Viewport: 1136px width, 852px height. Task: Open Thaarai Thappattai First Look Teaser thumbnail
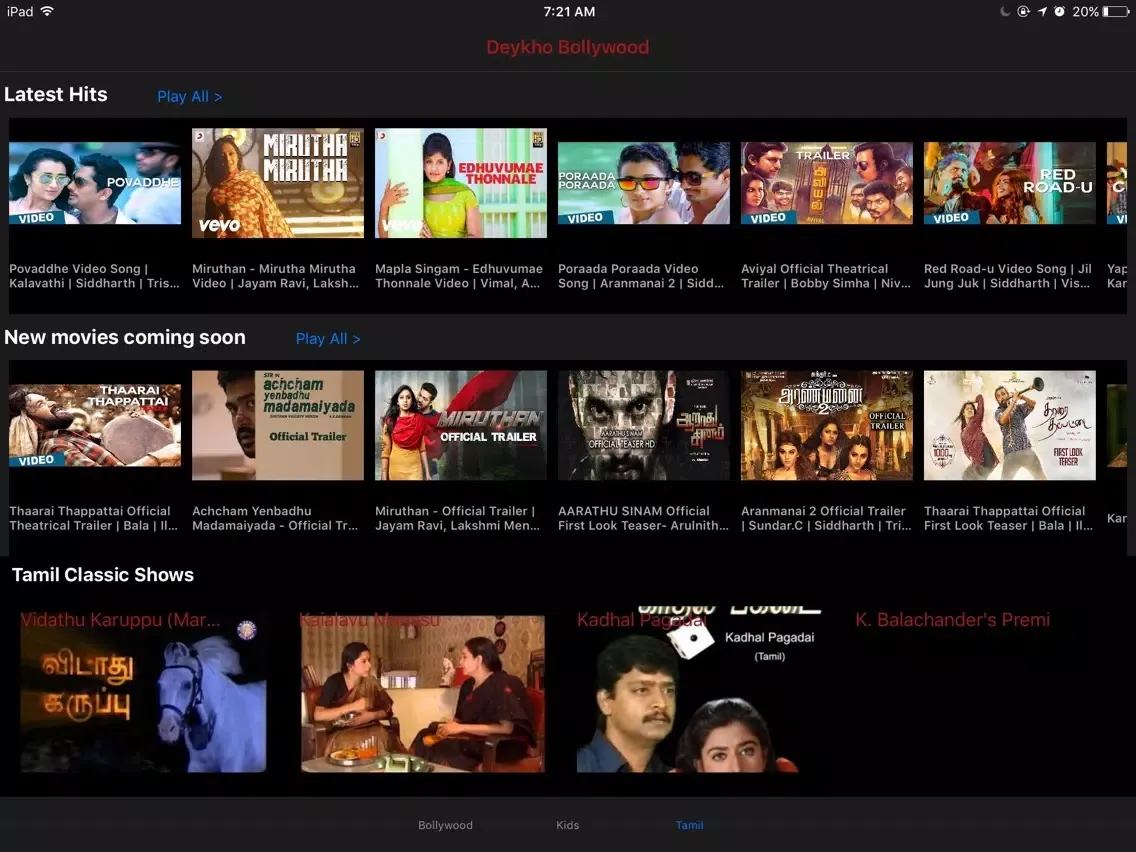tap(1009, 425)
